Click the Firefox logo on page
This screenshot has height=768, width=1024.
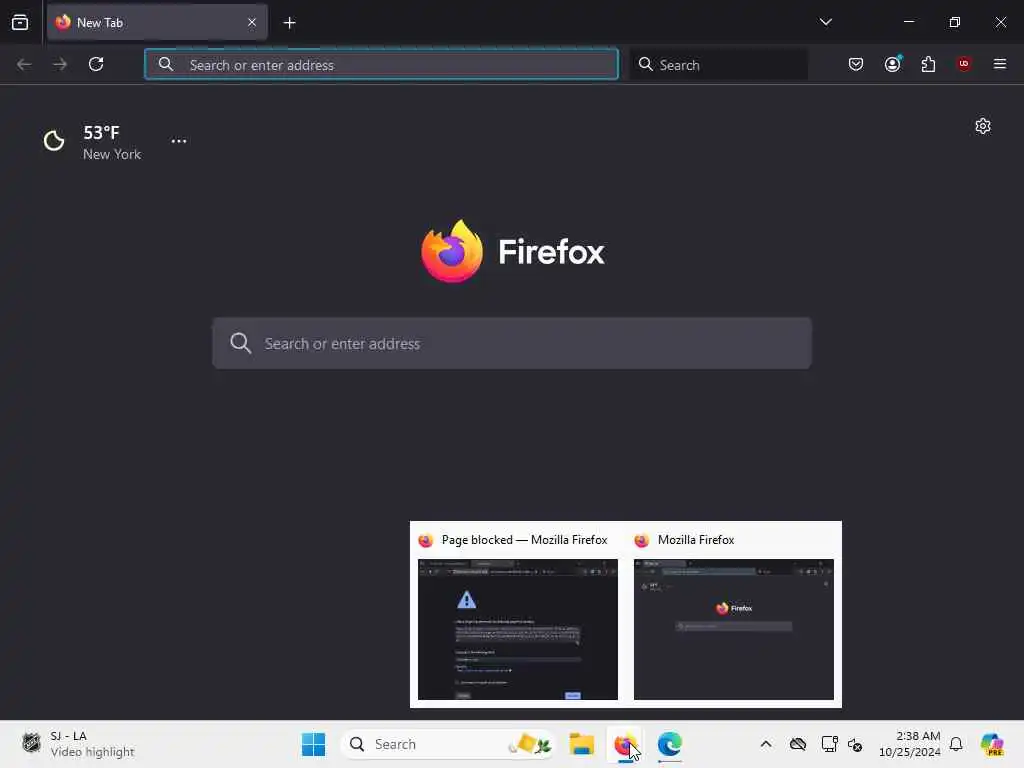coord(513,251)
